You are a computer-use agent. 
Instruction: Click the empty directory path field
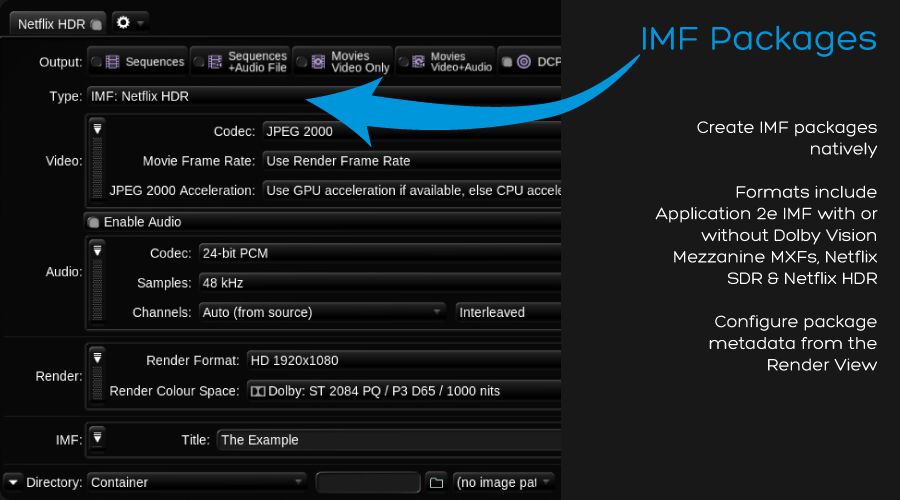[368, 482]
